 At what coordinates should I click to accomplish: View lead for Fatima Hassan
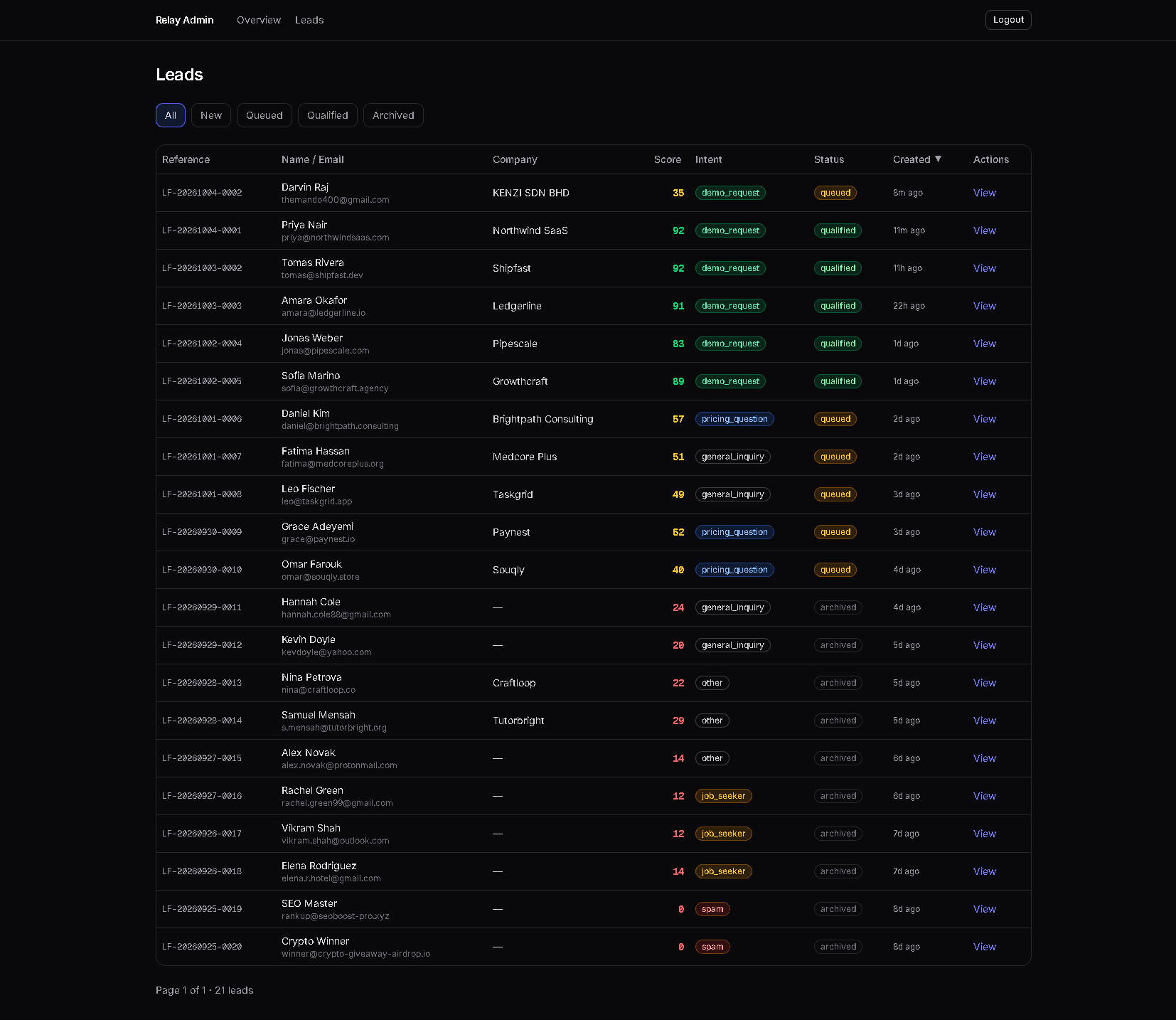(985, 457)
